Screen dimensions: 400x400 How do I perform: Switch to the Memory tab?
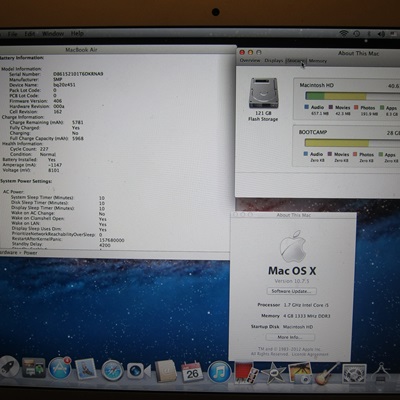(x=318, y=61)
